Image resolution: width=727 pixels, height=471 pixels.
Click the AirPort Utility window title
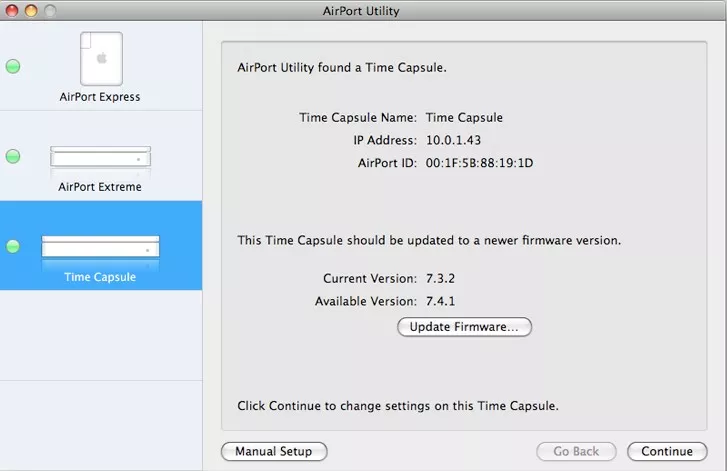(361, 11)
